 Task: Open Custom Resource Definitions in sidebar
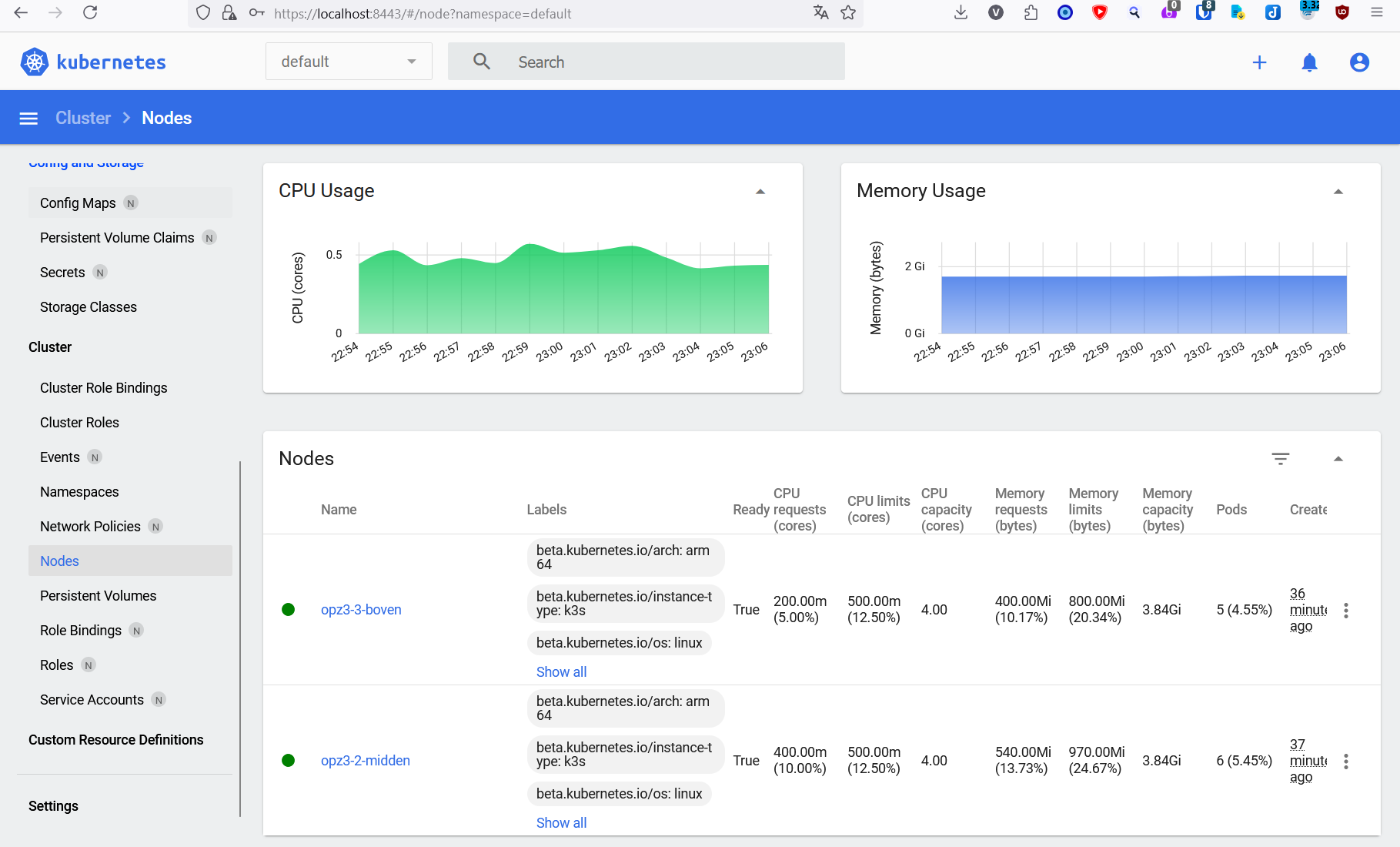(115, 739)
